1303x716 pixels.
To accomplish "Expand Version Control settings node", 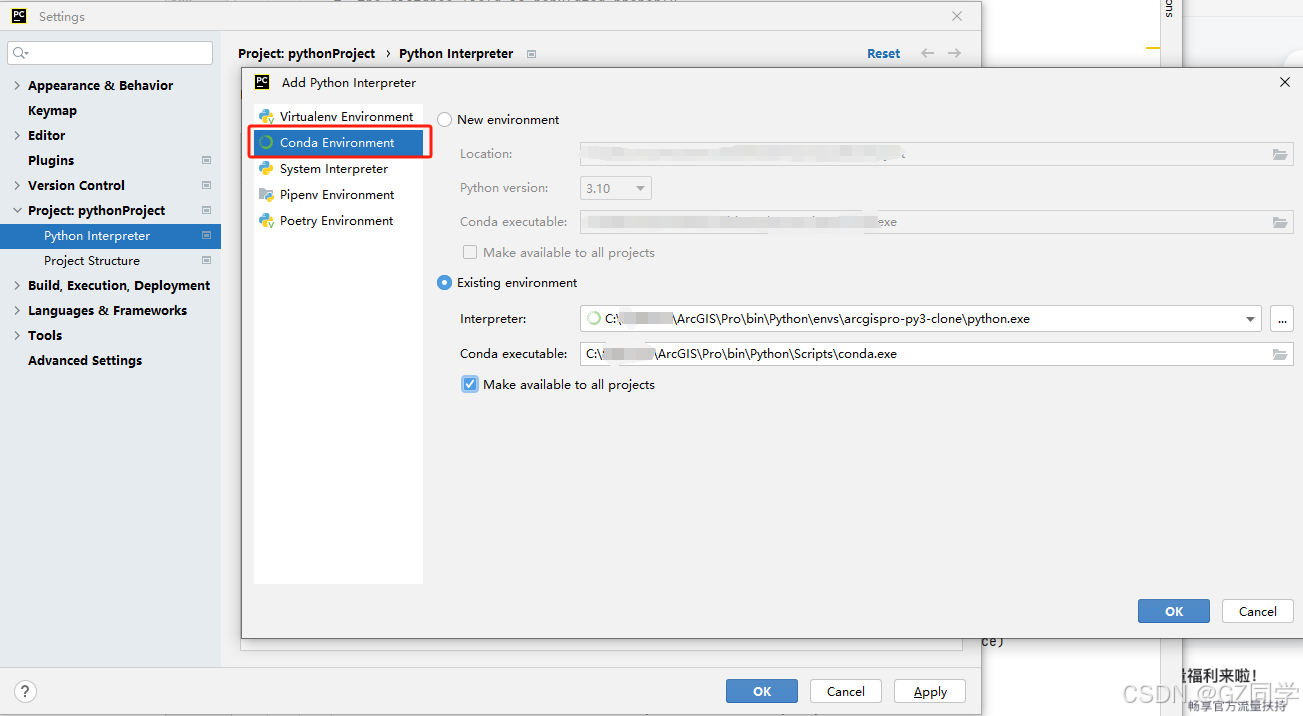I will pos(17,185).
